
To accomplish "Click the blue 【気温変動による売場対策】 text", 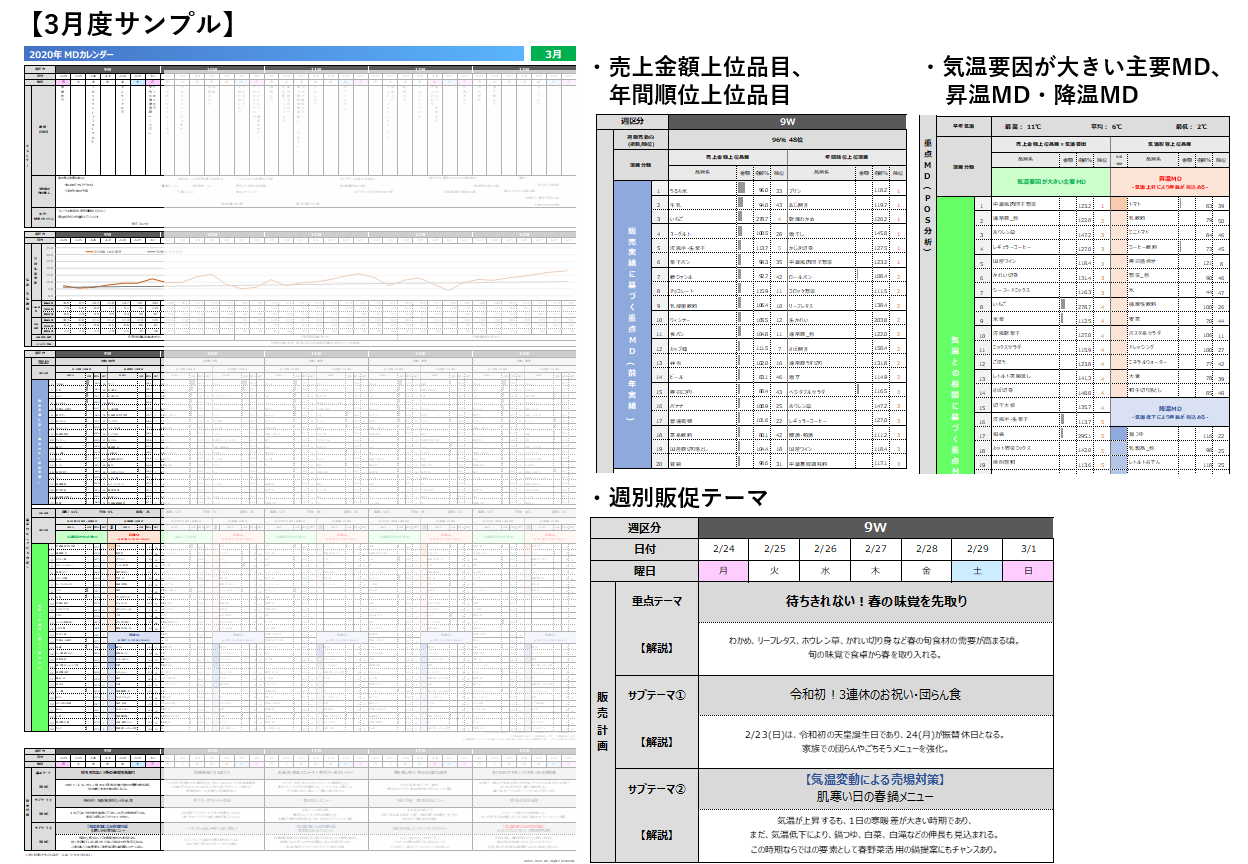I will tap(876, 780).
